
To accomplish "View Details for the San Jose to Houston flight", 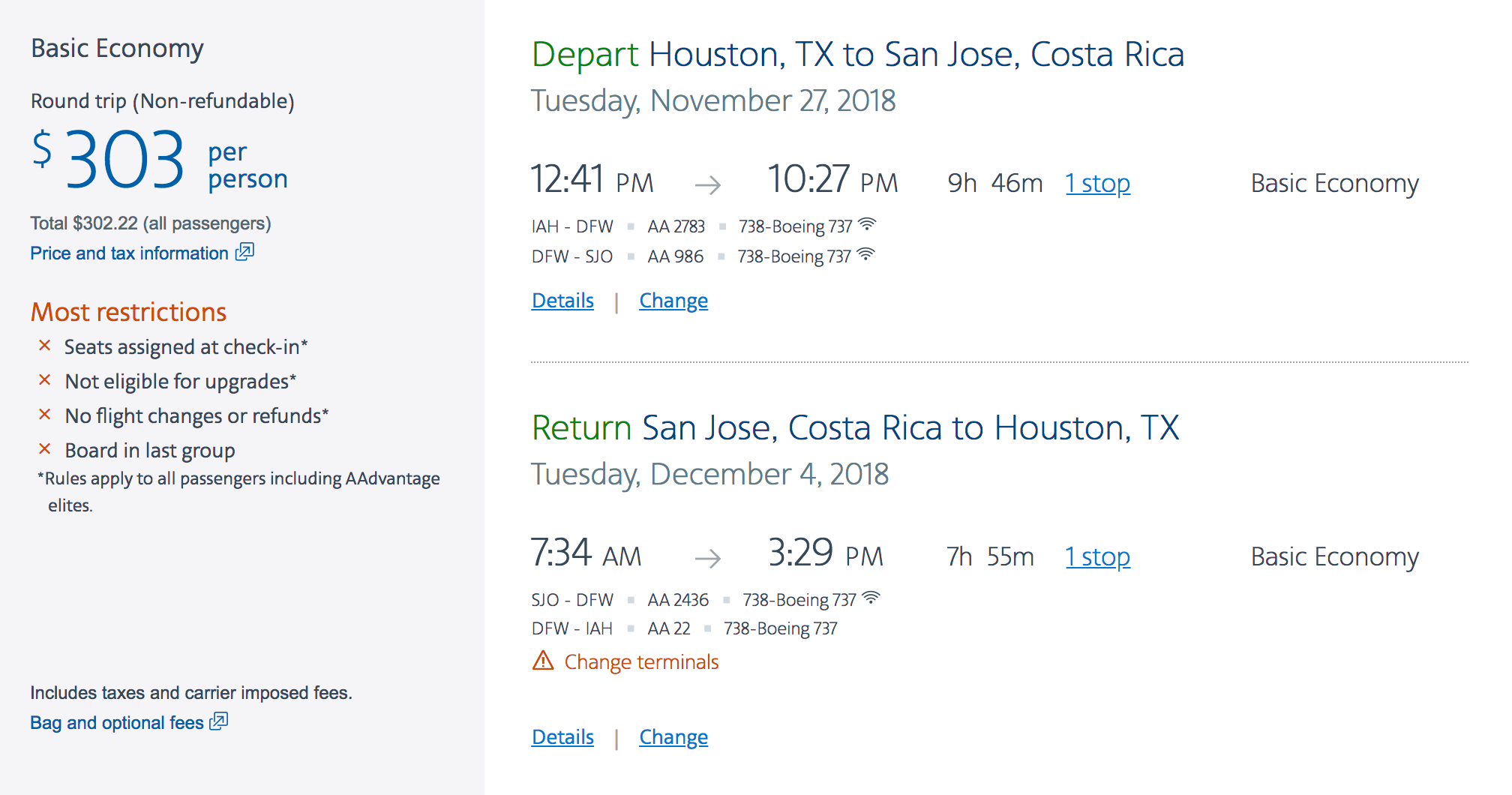I will [562, 737].
